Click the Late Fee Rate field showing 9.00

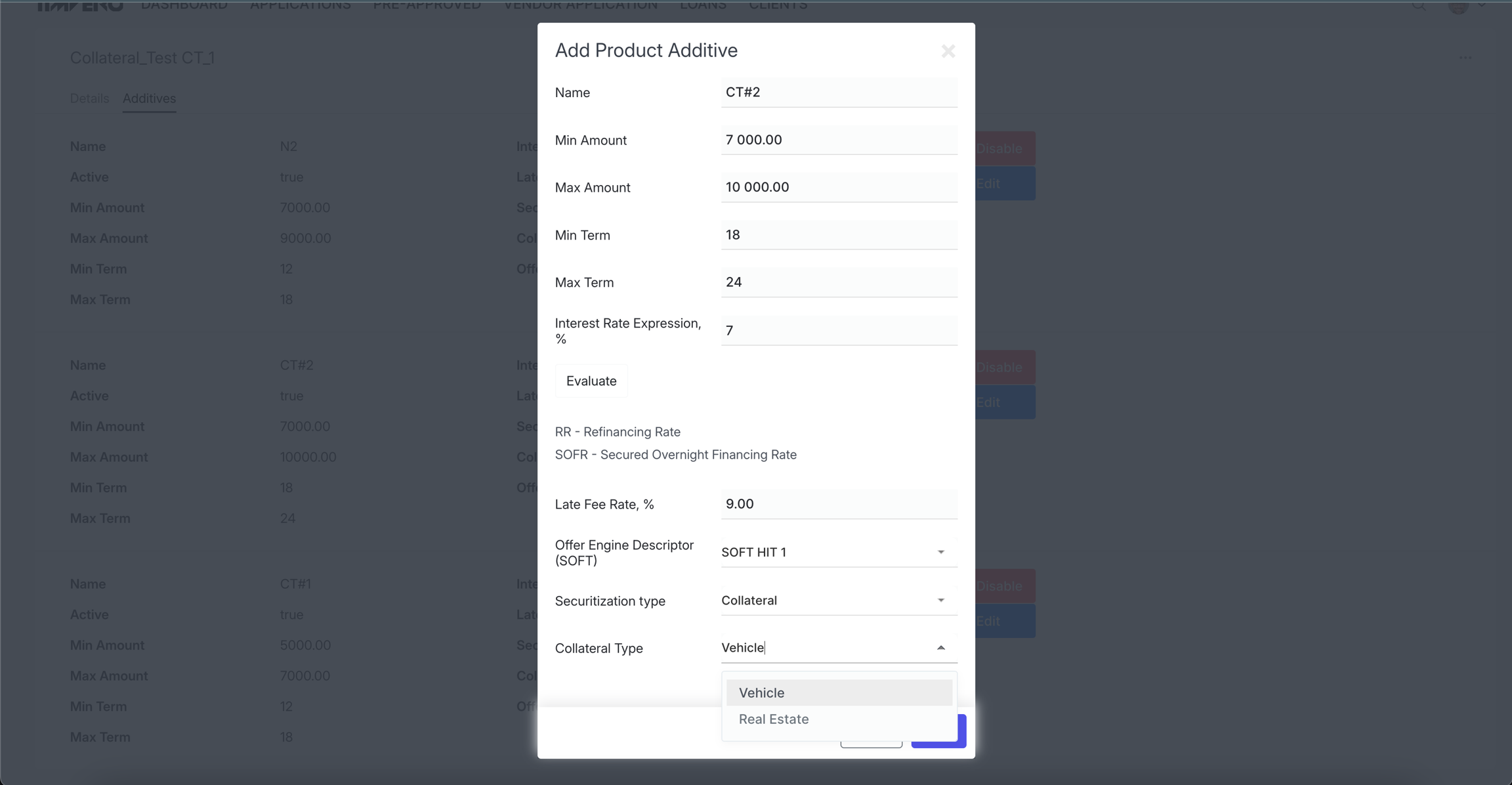coord(839,504)
